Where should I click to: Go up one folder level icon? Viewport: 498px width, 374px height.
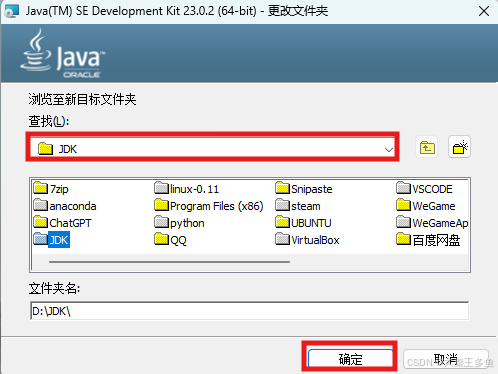(x=427, y=147)
